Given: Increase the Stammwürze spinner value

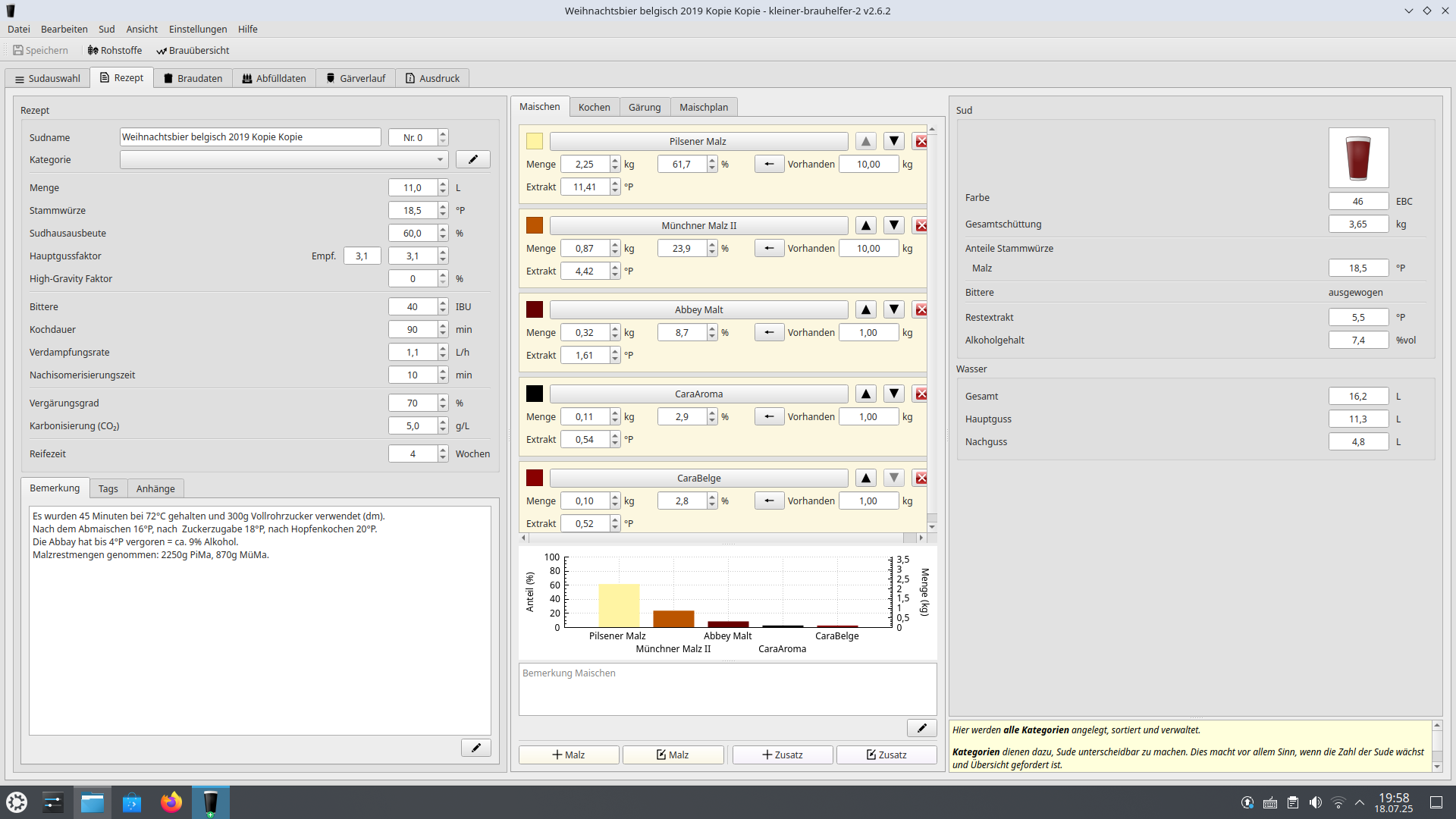Looking at the screenshot, I should click(443, 206).
